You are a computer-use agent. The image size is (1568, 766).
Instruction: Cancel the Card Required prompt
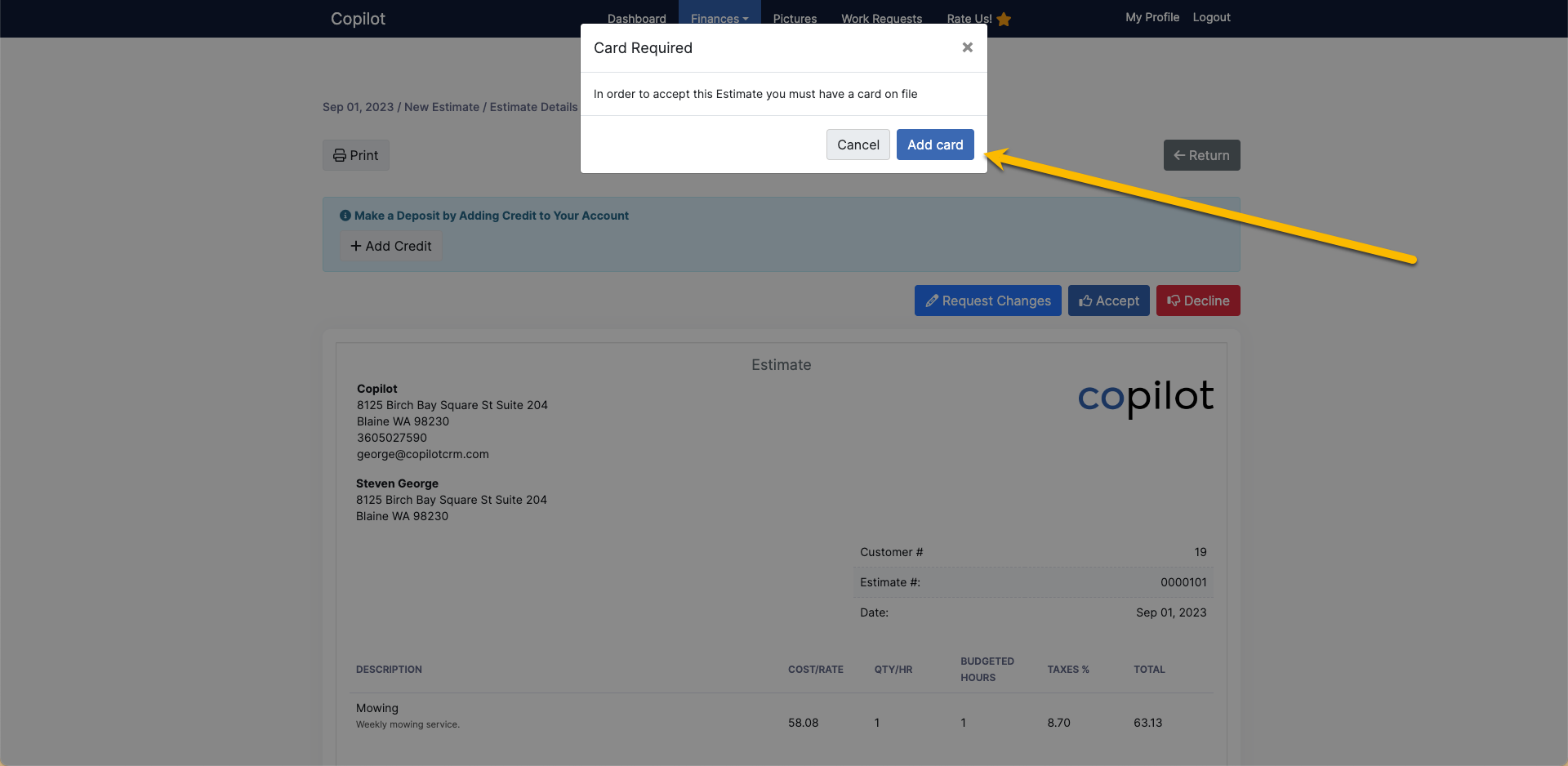coord(857,145)
